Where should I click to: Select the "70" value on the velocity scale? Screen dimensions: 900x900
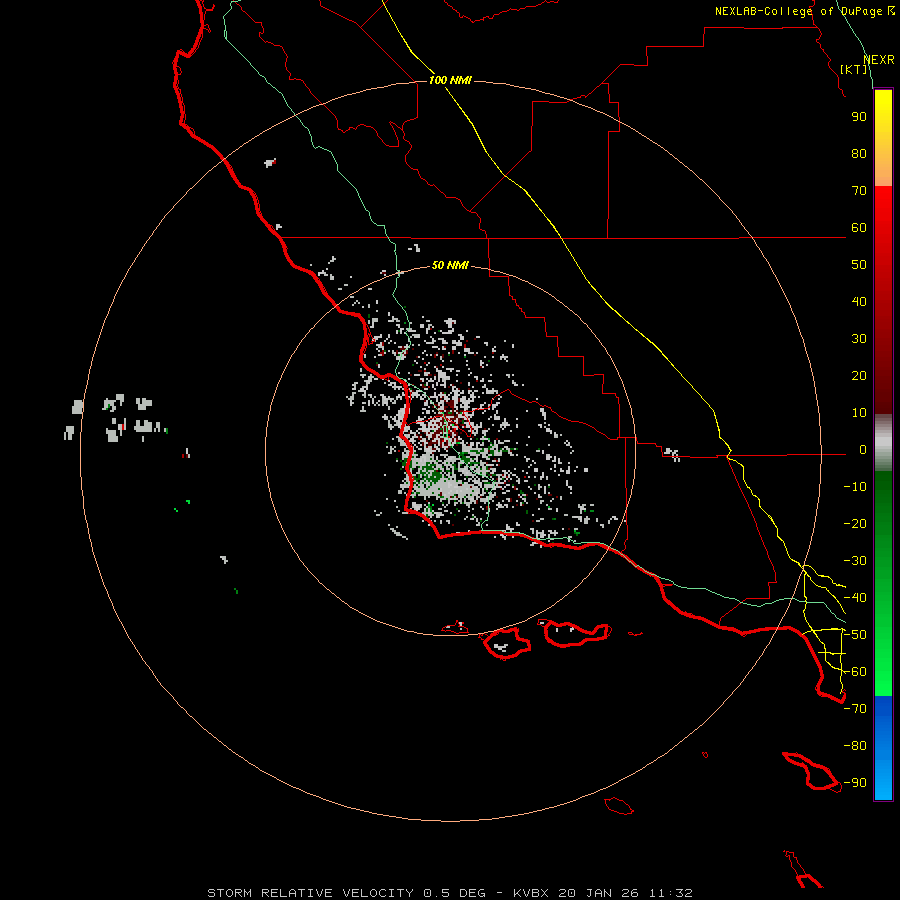click(x=859, y=191)
